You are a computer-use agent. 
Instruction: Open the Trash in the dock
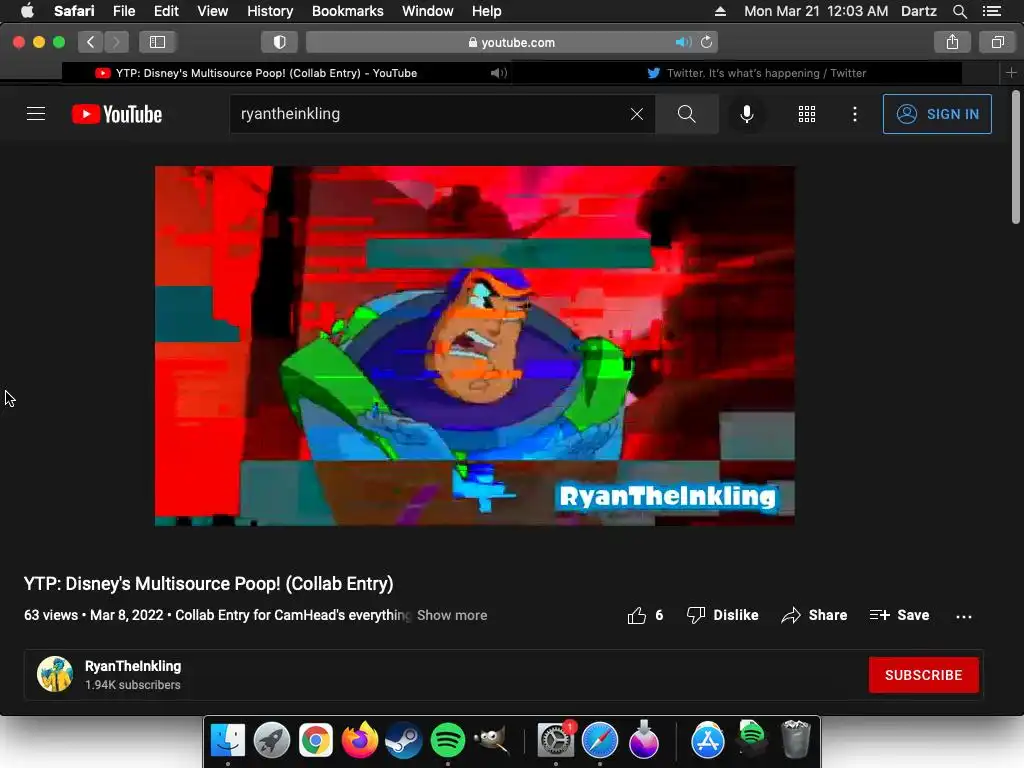click(x=795, y=740)
